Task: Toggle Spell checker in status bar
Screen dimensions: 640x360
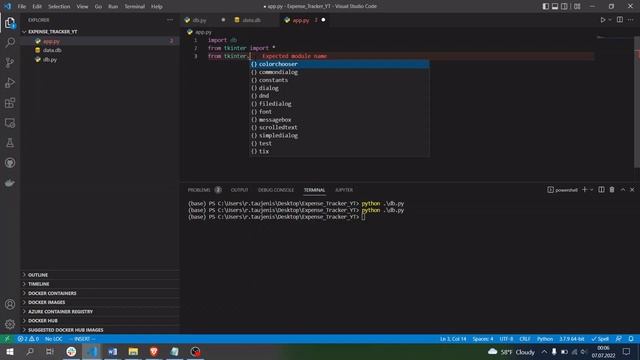Action: (600, 339)
